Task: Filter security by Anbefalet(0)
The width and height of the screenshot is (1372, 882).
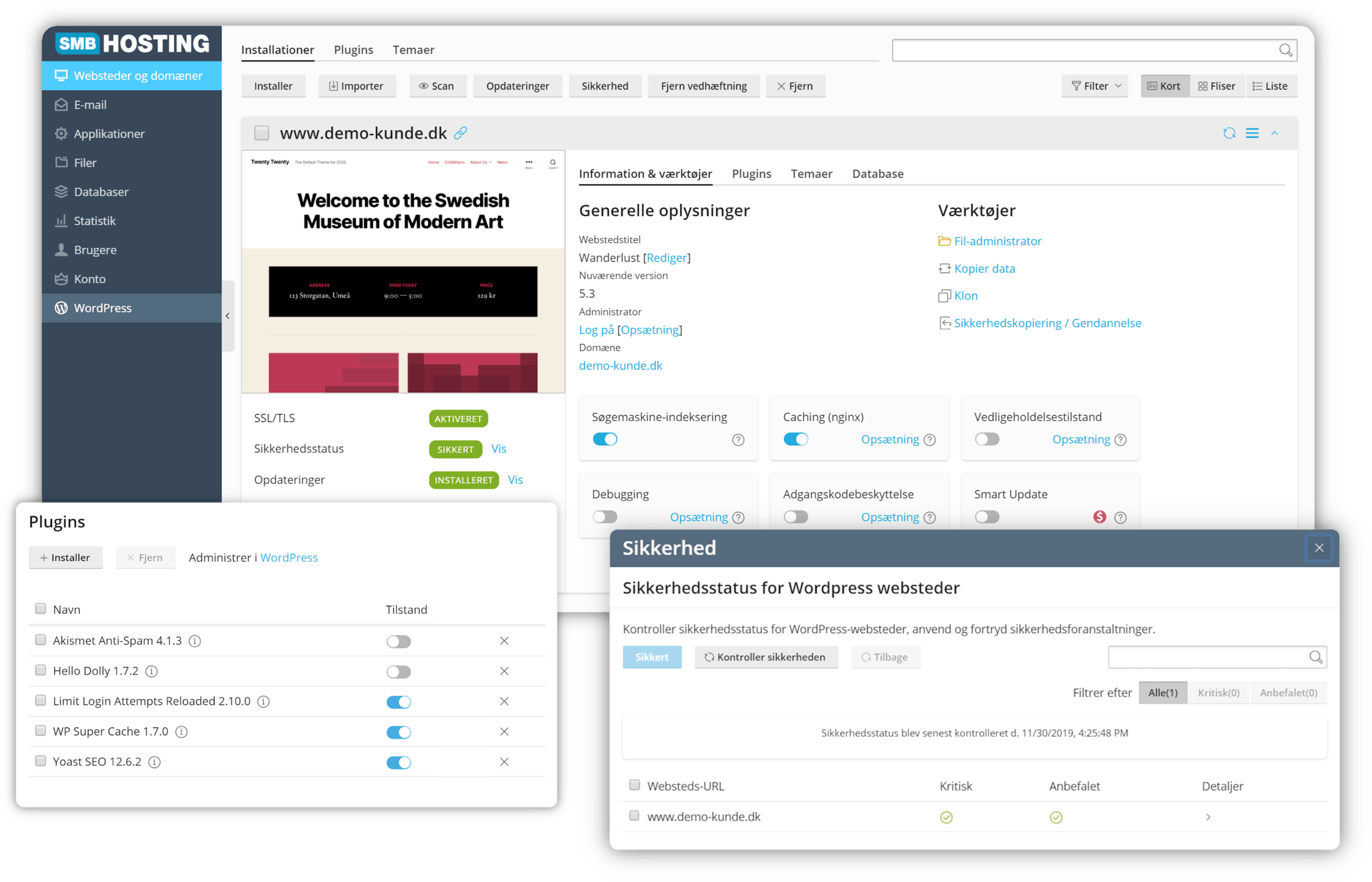Action: pyautogui.click(x=1288, y=693)
